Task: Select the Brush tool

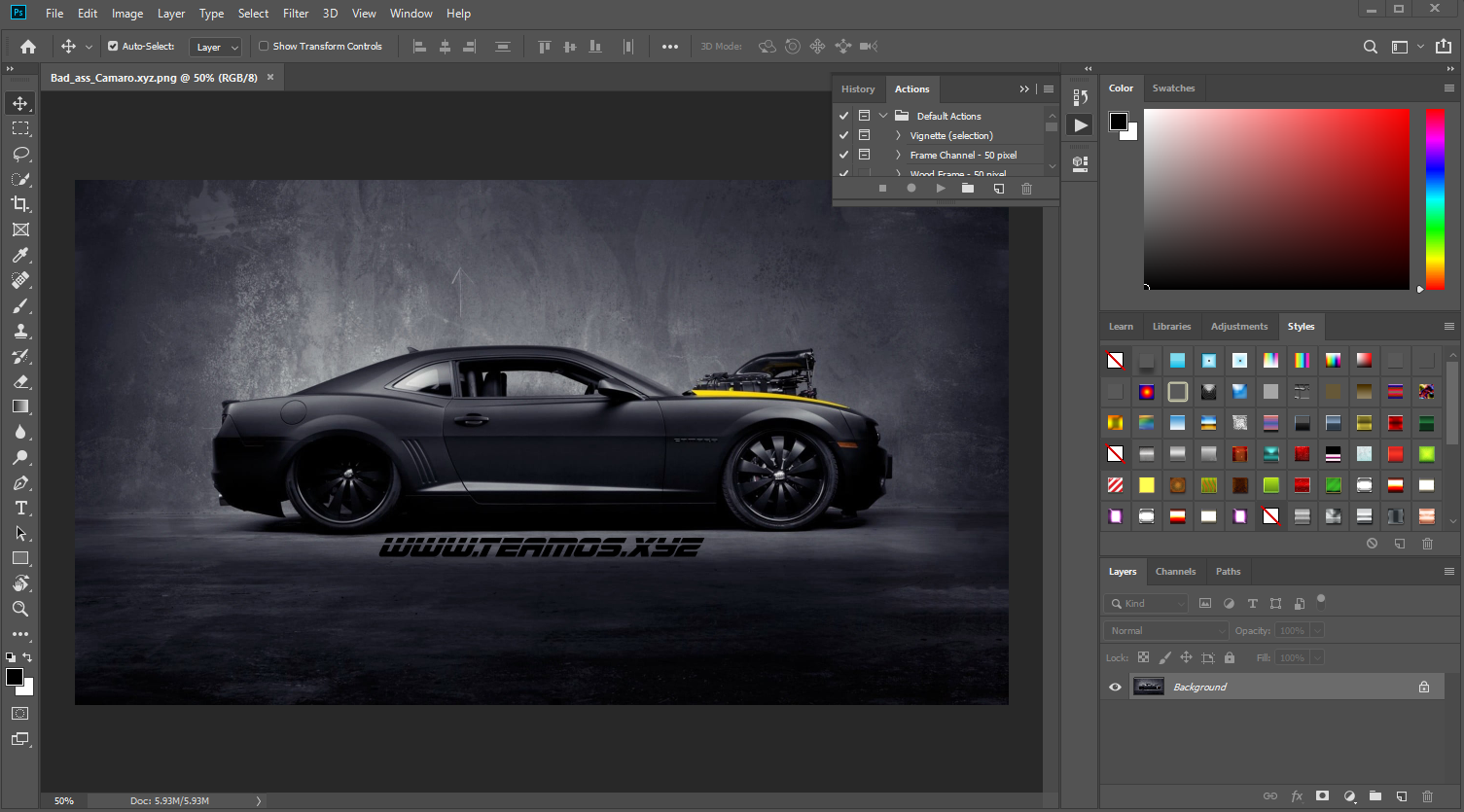Action: pyautogui.click(x=20, y=305)
